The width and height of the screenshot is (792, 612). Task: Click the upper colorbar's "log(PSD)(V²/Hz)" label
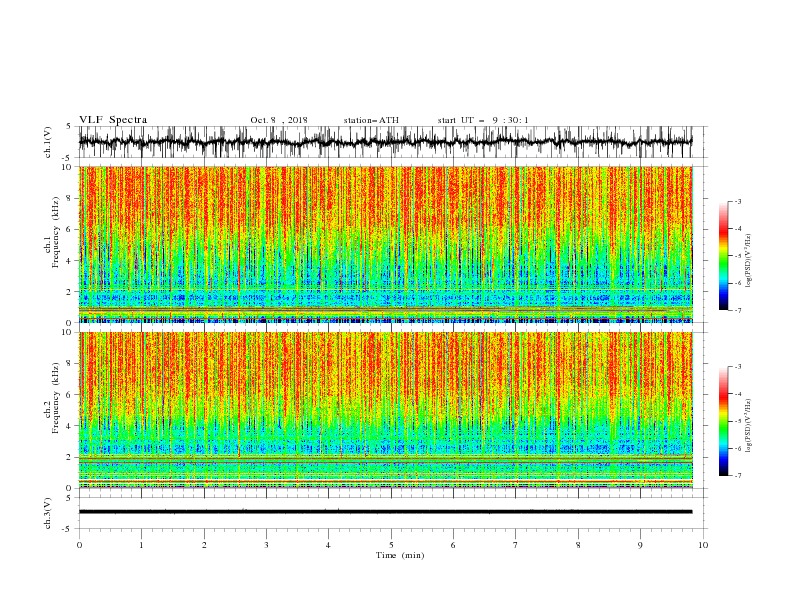(749, 262)
